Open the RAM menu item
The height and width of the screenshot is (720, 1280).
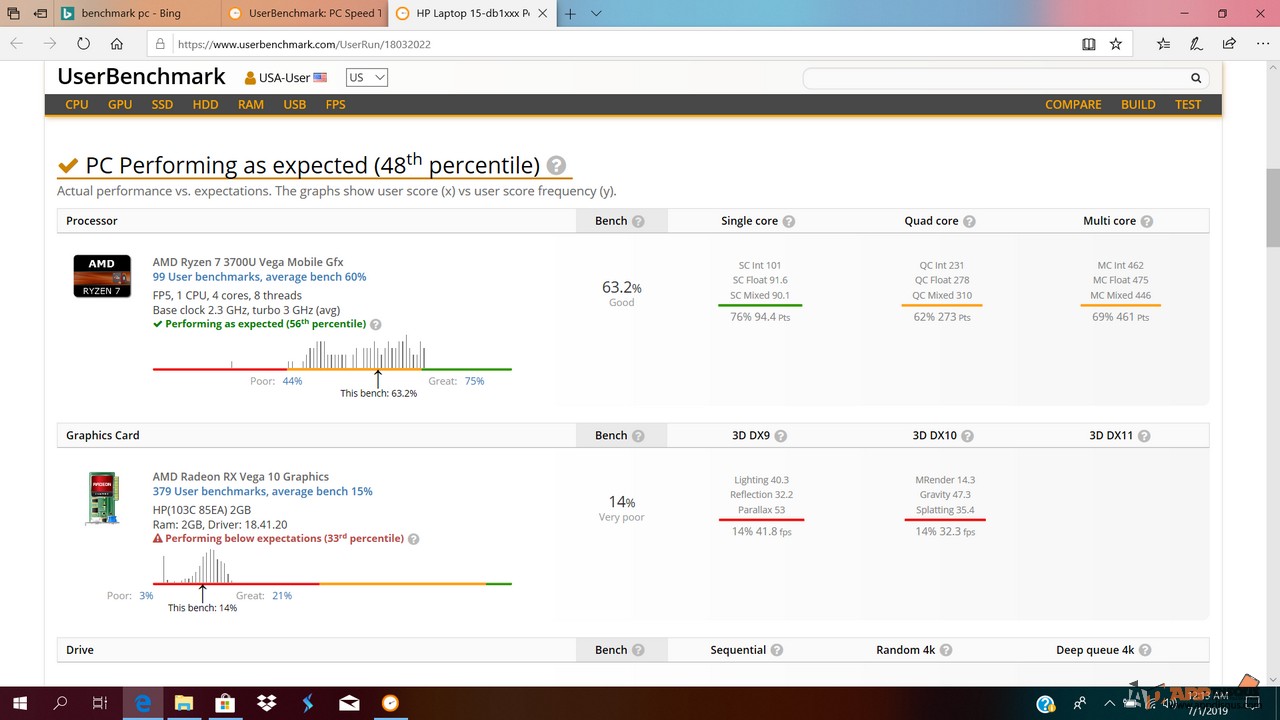251,104
